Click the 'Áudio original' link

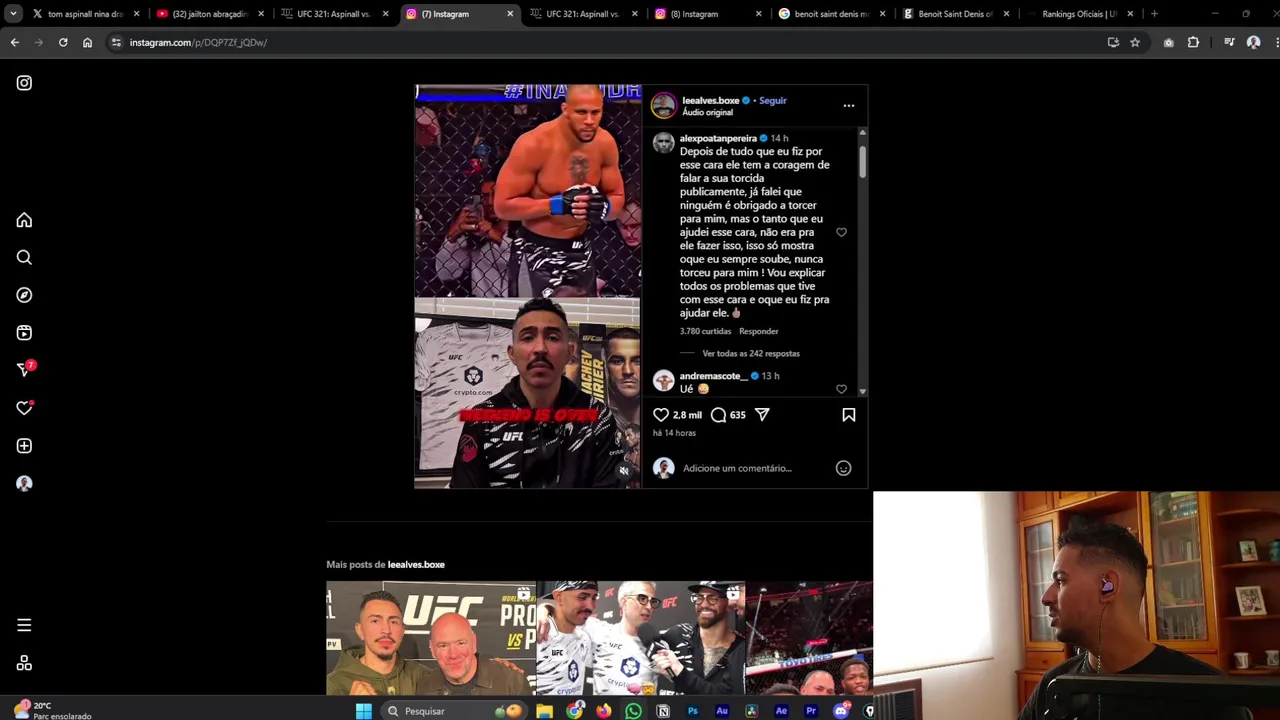coord(707,112)
